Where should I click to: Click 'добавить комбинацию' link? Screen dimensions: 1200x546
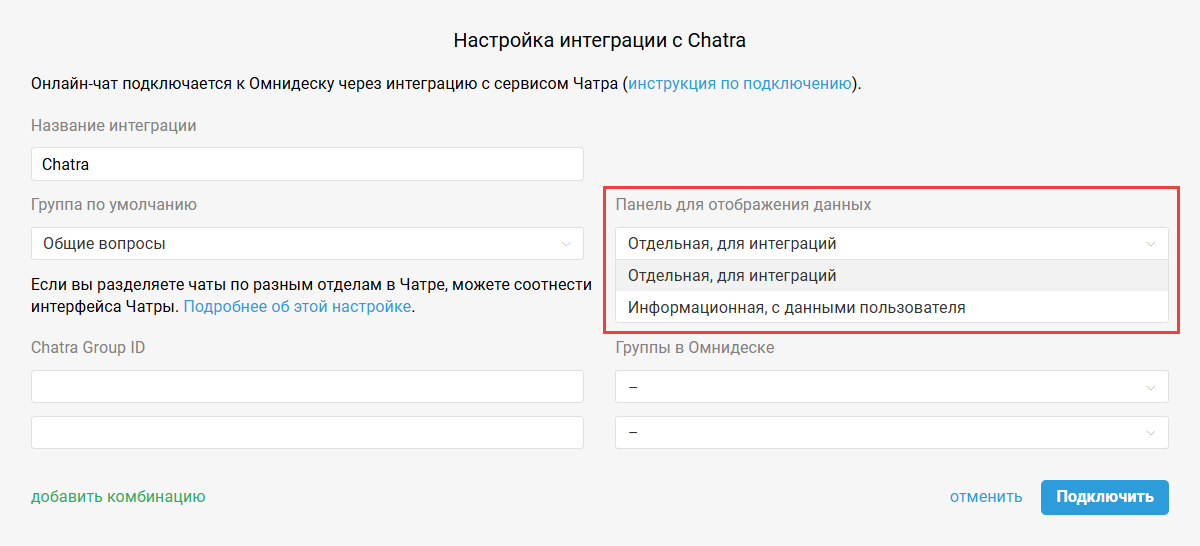click(x=118, y=496)
